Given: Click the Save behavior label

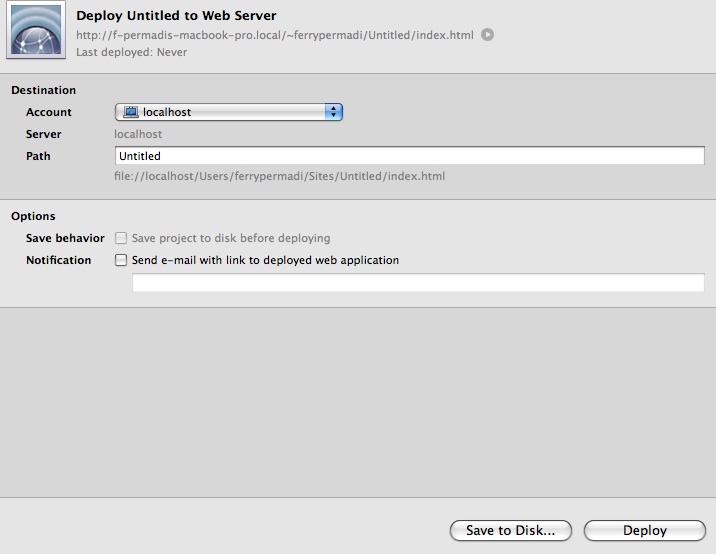Looking at the screenshot, I should coord(65,238).
